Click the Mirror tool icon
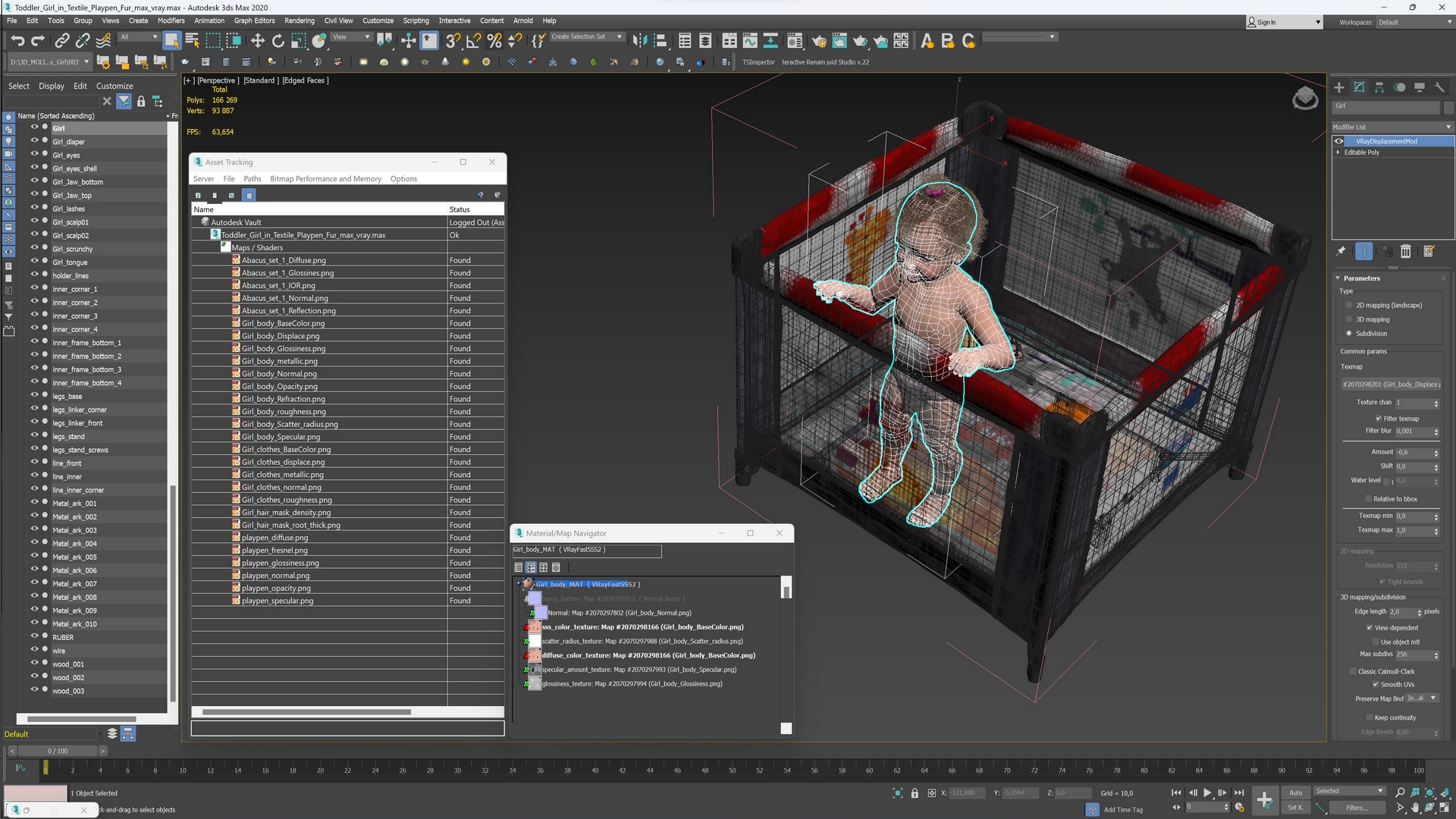 pyautogui.click(x=640, y=40)
